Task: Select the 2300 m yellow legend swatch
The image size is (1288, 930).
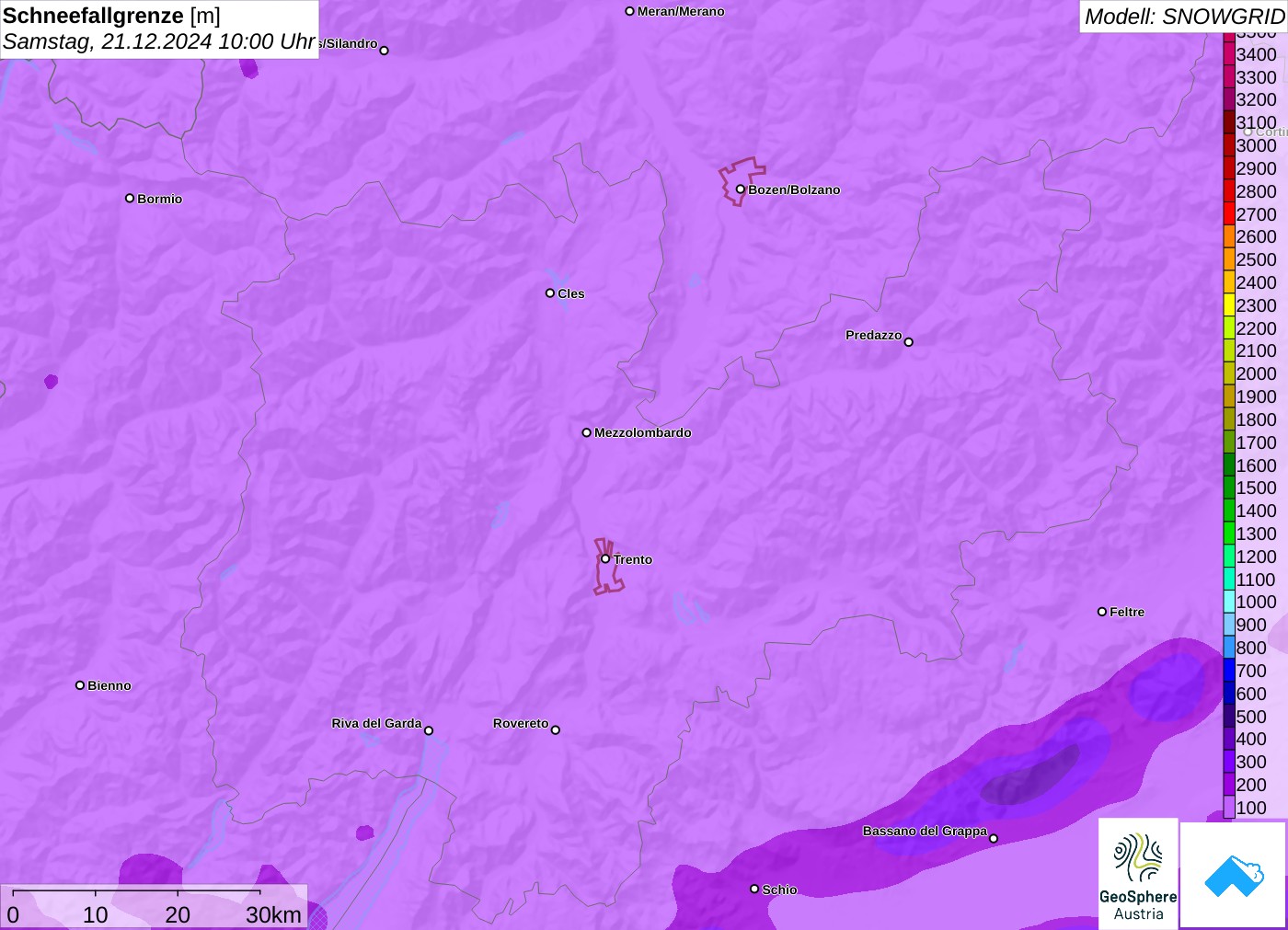Action: (1229, 305)
